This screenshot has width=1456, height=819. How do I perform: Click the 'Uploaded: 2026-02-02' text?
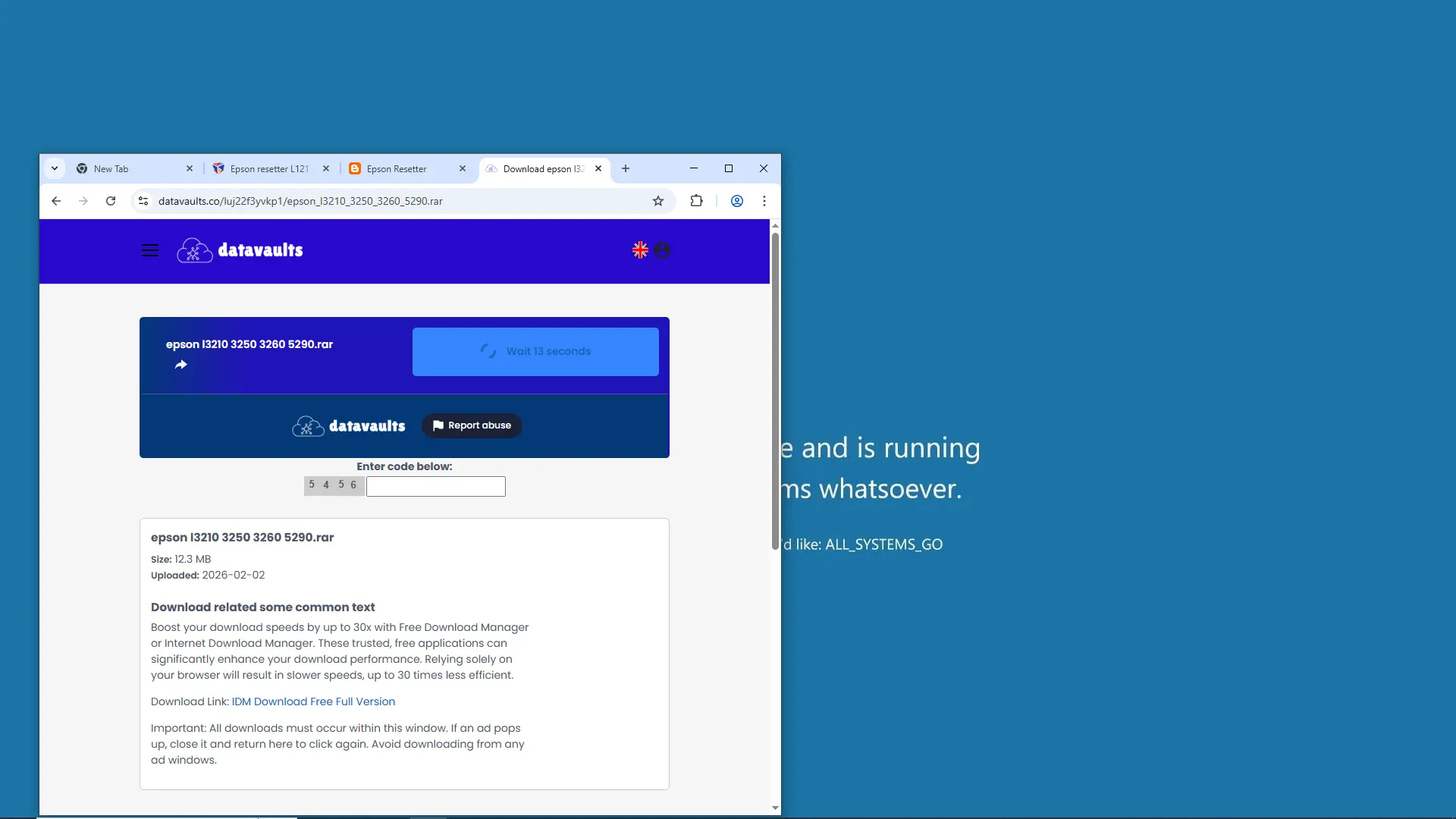click(208, 575)
